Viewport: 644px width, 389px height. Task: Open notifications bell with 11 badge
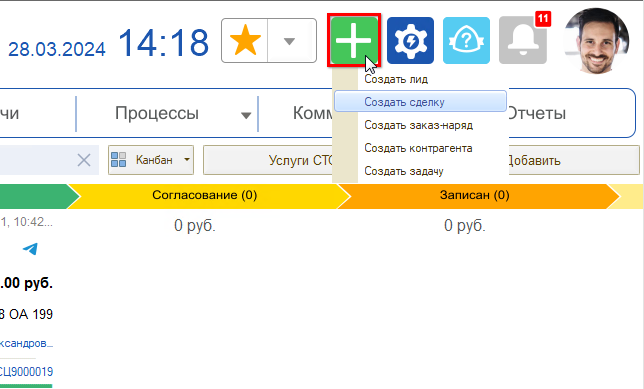pyautogui.click(x=523, y=40)
